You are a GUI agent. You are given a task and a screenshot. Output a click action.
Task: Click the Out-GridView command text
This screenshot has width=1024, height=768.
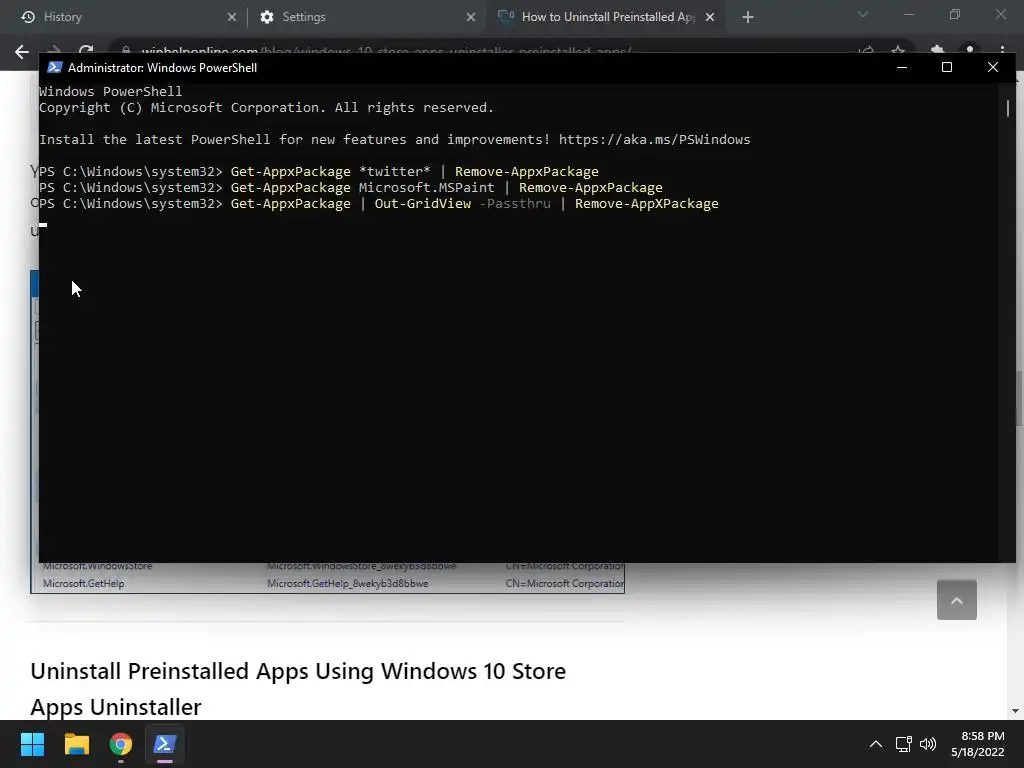pyautogui.click(x=423, y=204)
